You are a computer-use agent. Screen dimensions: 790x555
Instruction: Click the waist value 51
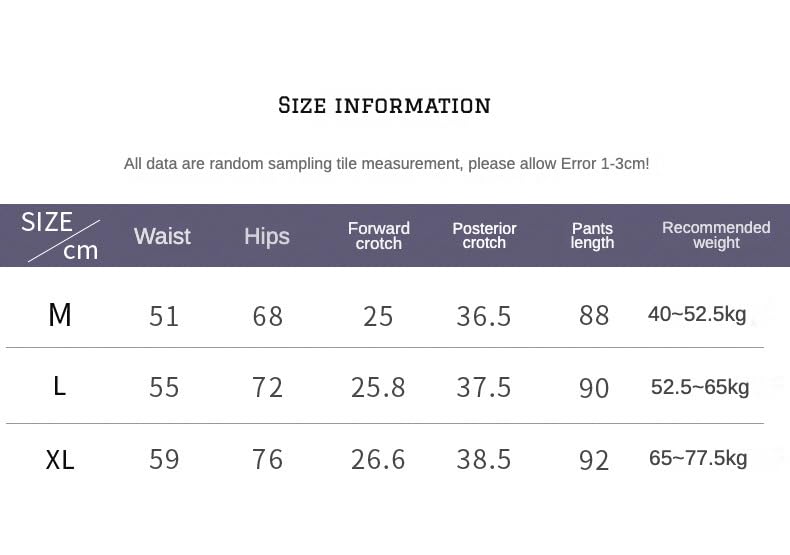click(164, 316)
